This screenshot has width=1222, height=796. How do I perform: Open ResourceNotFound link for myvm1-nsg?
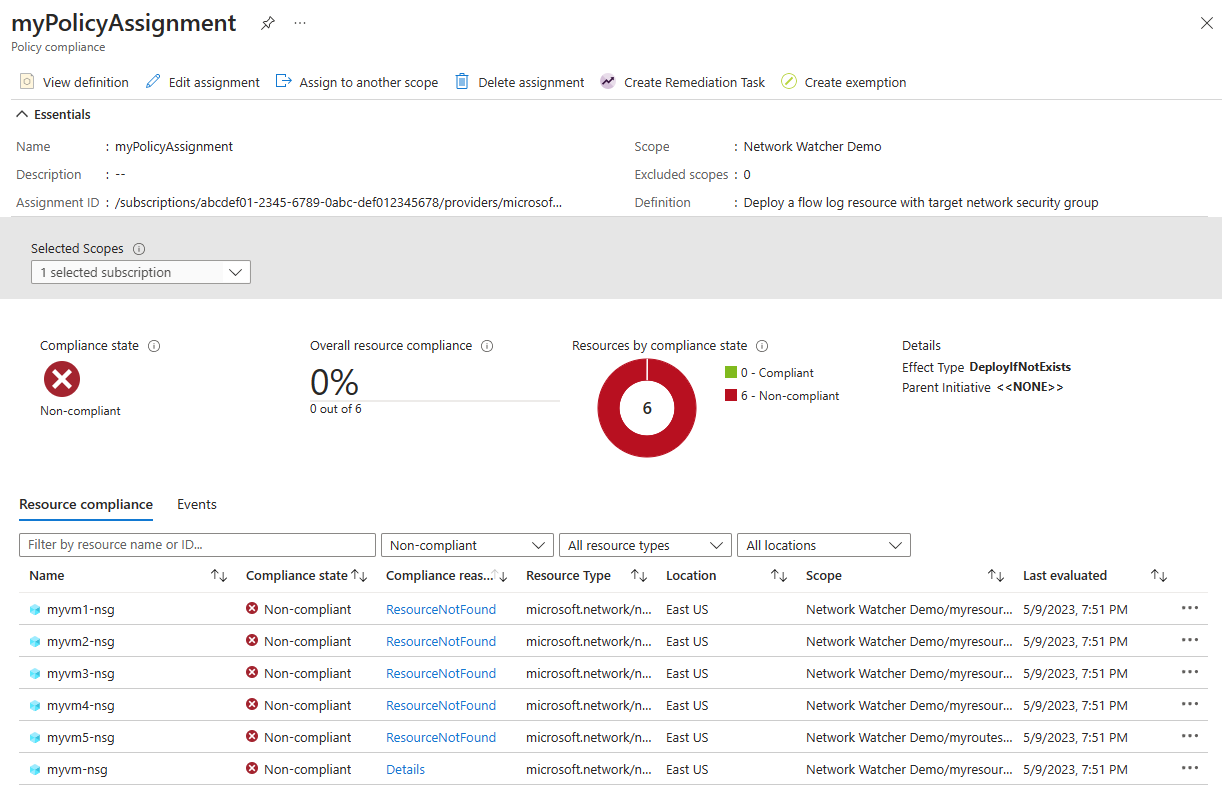tap(441, 609)
